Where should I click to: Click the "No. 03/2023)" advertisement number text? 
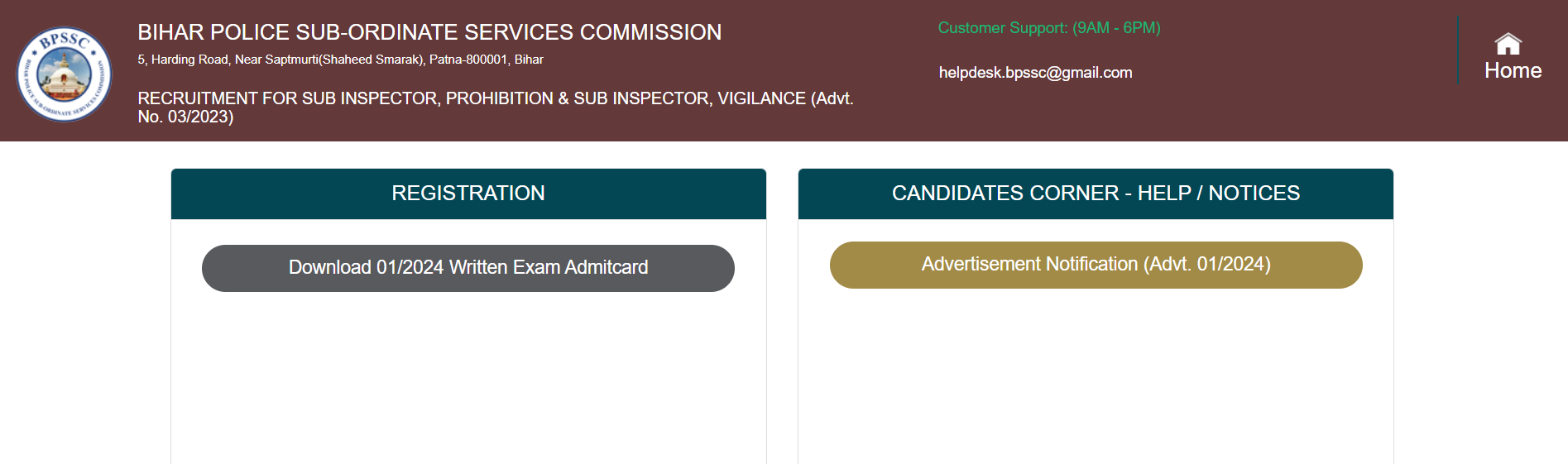pos(185,117)
